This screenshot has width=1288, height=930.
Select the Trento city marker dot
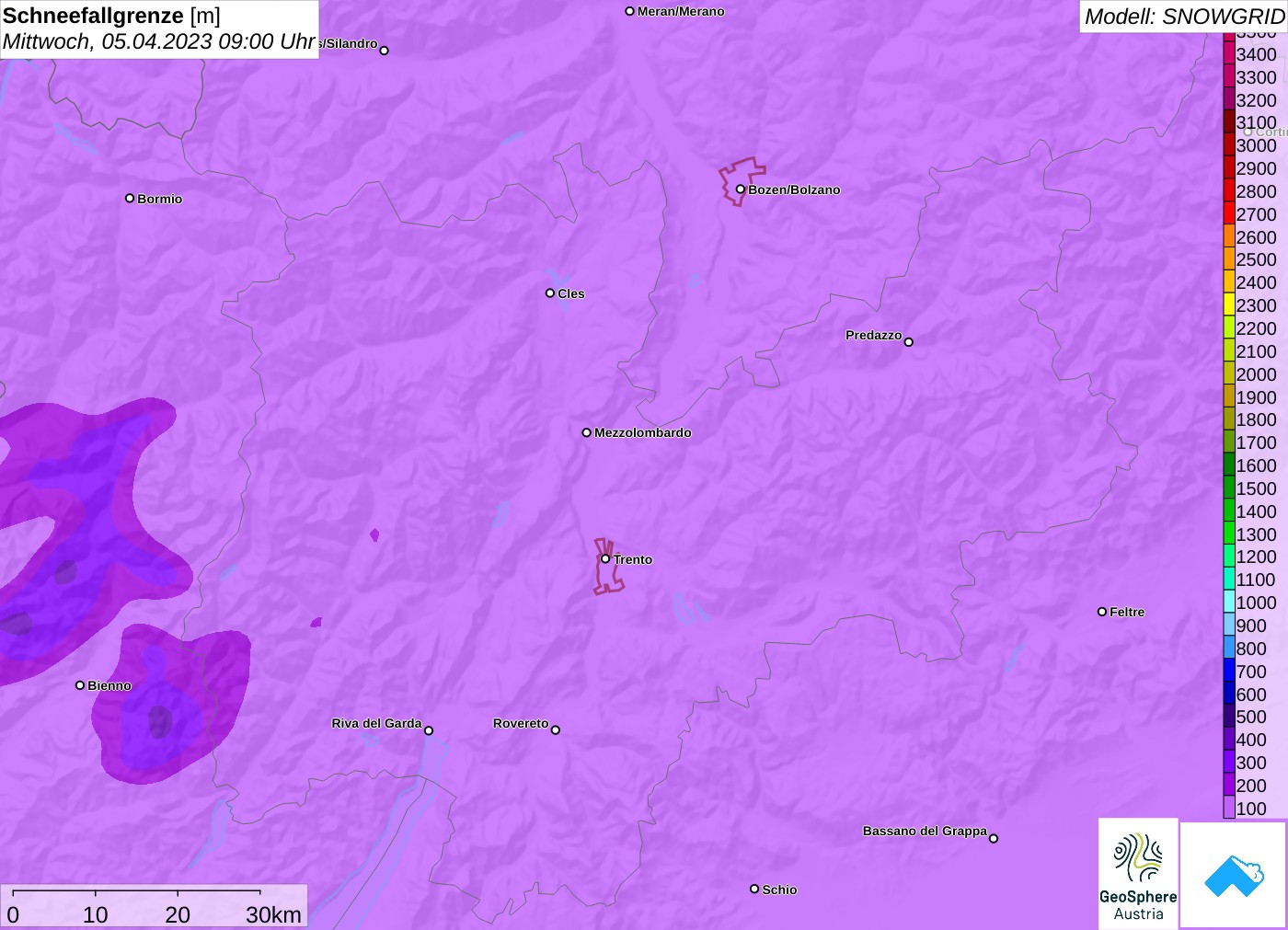tap(605, 558)
